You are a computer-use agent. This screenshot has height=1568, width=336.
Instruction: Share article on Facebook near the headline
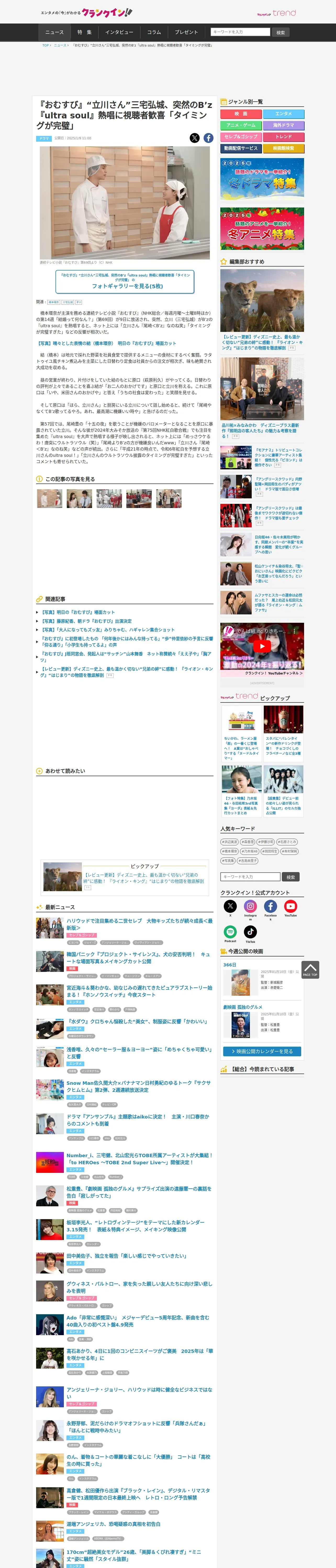pyautogui.click(x=209, y=138)
